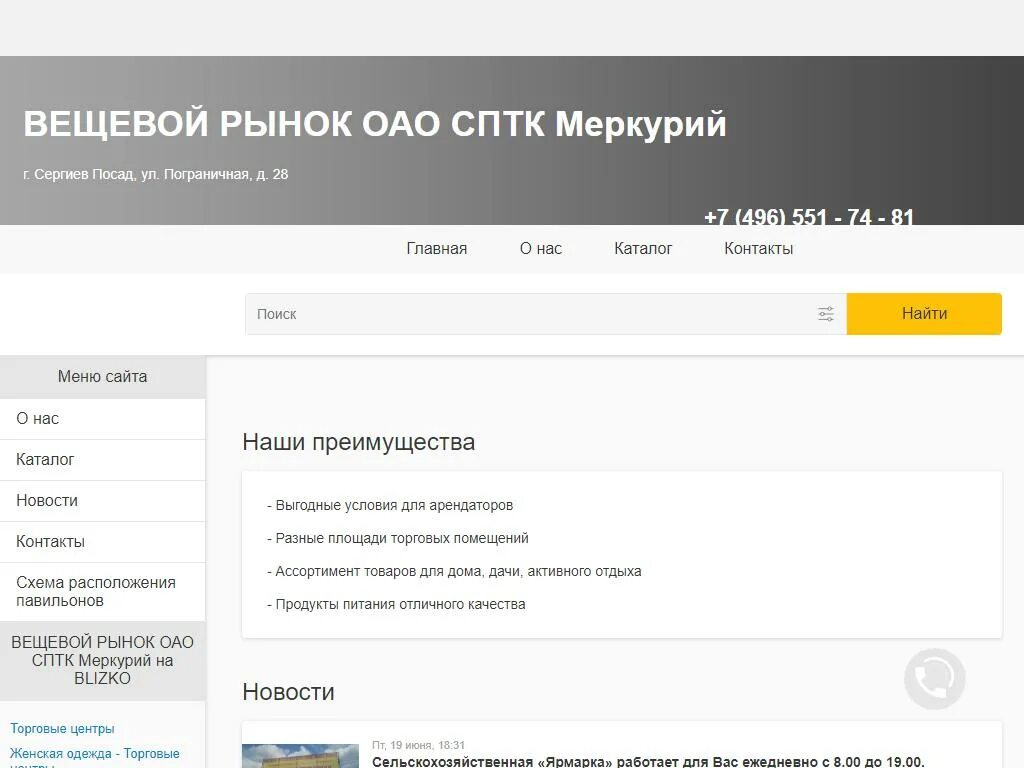The height and width of the screenshot is (768, 1024).
Task: Open Каталог in top navigation
Action: click(x=643, y=249)
